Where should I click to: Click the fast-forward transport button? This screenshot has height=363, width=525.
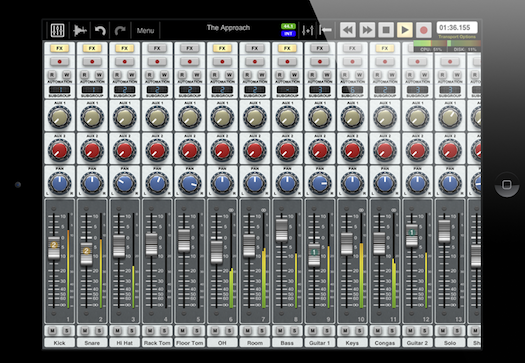click(367, 30)
